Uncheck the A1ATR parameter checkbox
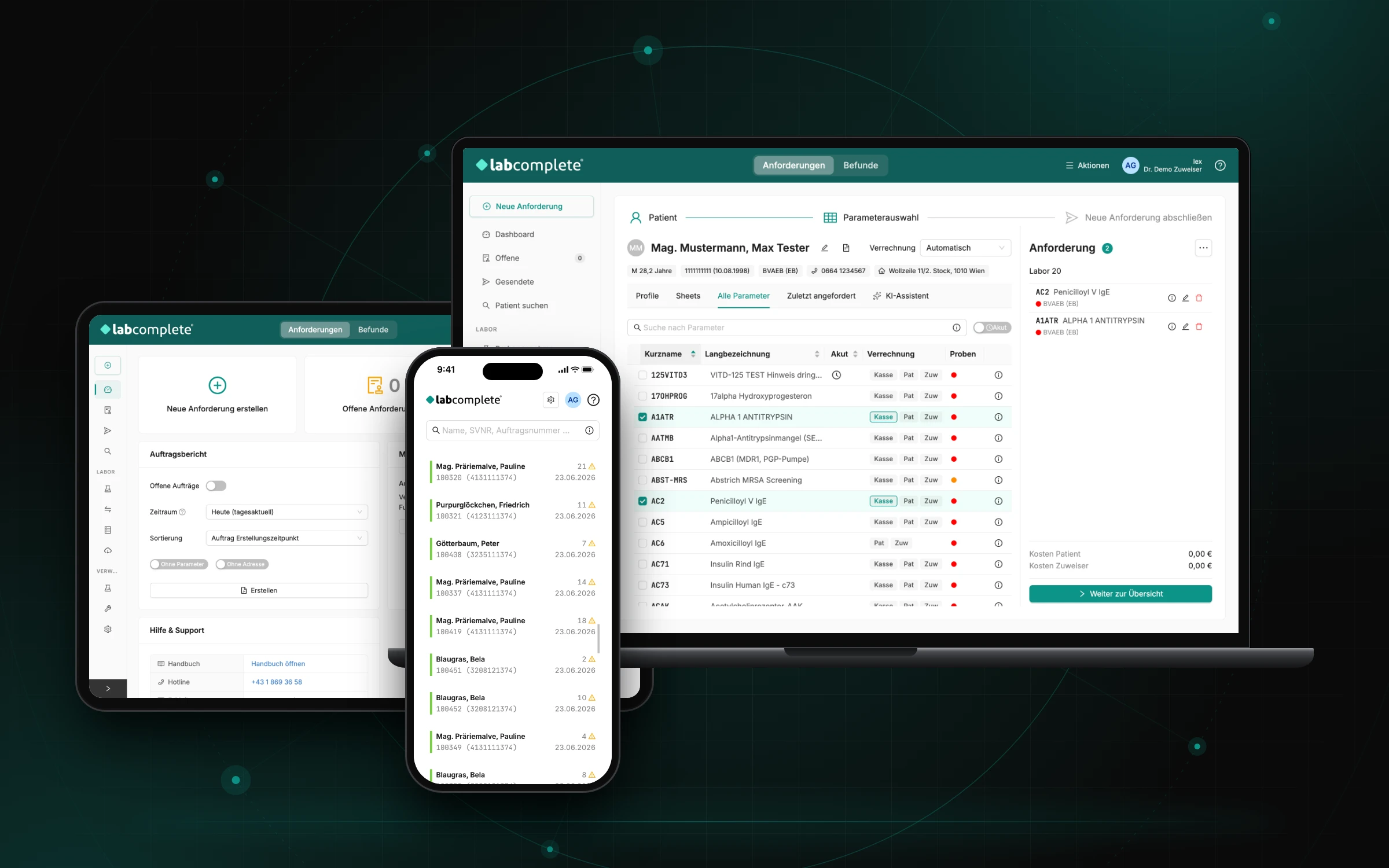The height and width of the screenshot is (868, 1389). coord(642,417)
